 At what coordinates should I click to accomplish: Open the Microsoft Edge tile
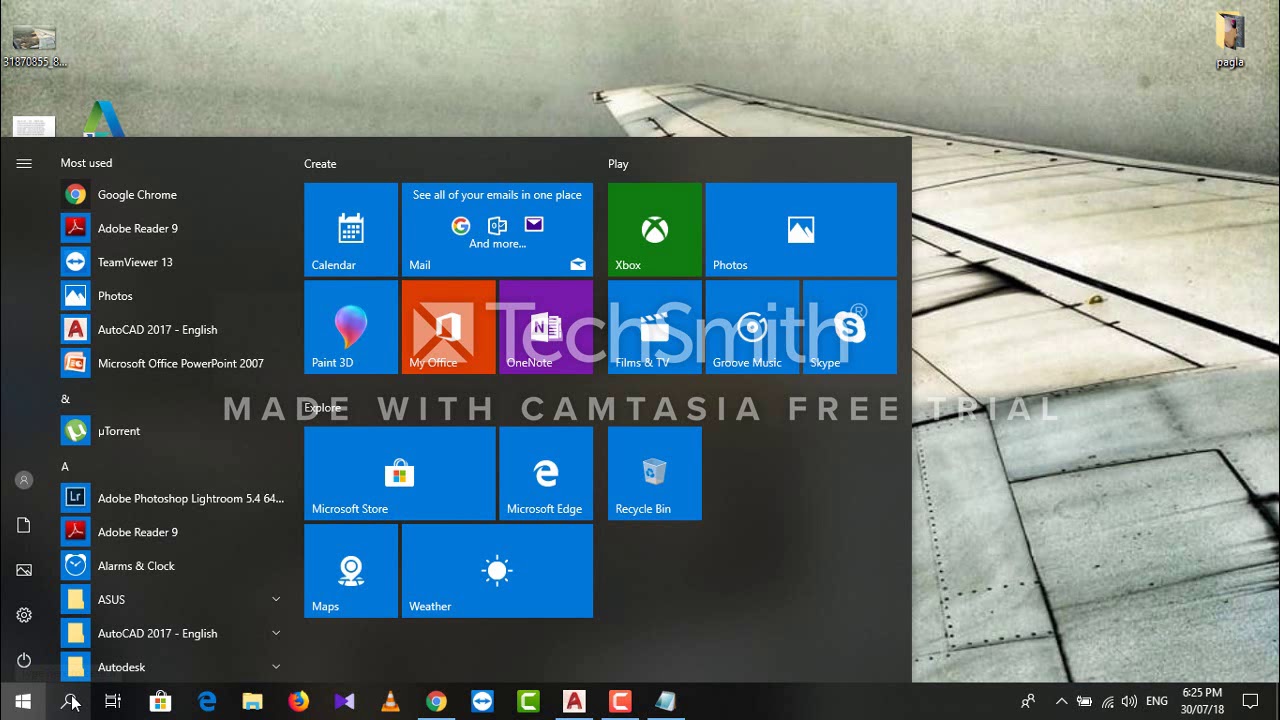pos(546,473)
